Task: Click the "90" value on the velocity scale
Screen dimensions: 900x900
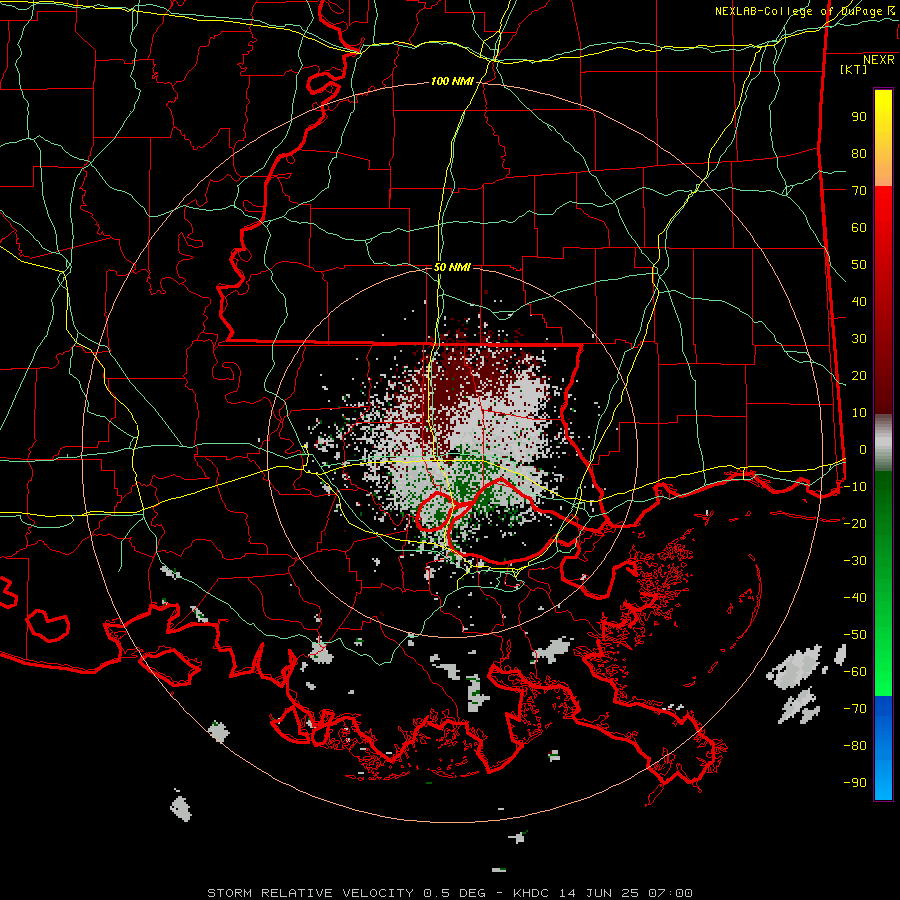Action: click(x=859, y=117)
